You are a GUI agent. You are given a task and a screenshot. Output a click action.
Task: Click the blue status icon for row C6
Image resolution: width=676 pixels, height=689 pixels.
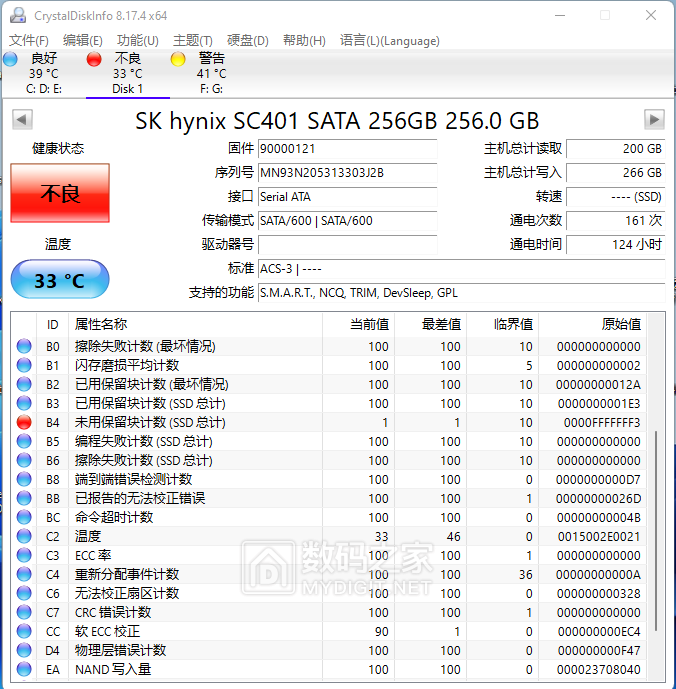24,593
